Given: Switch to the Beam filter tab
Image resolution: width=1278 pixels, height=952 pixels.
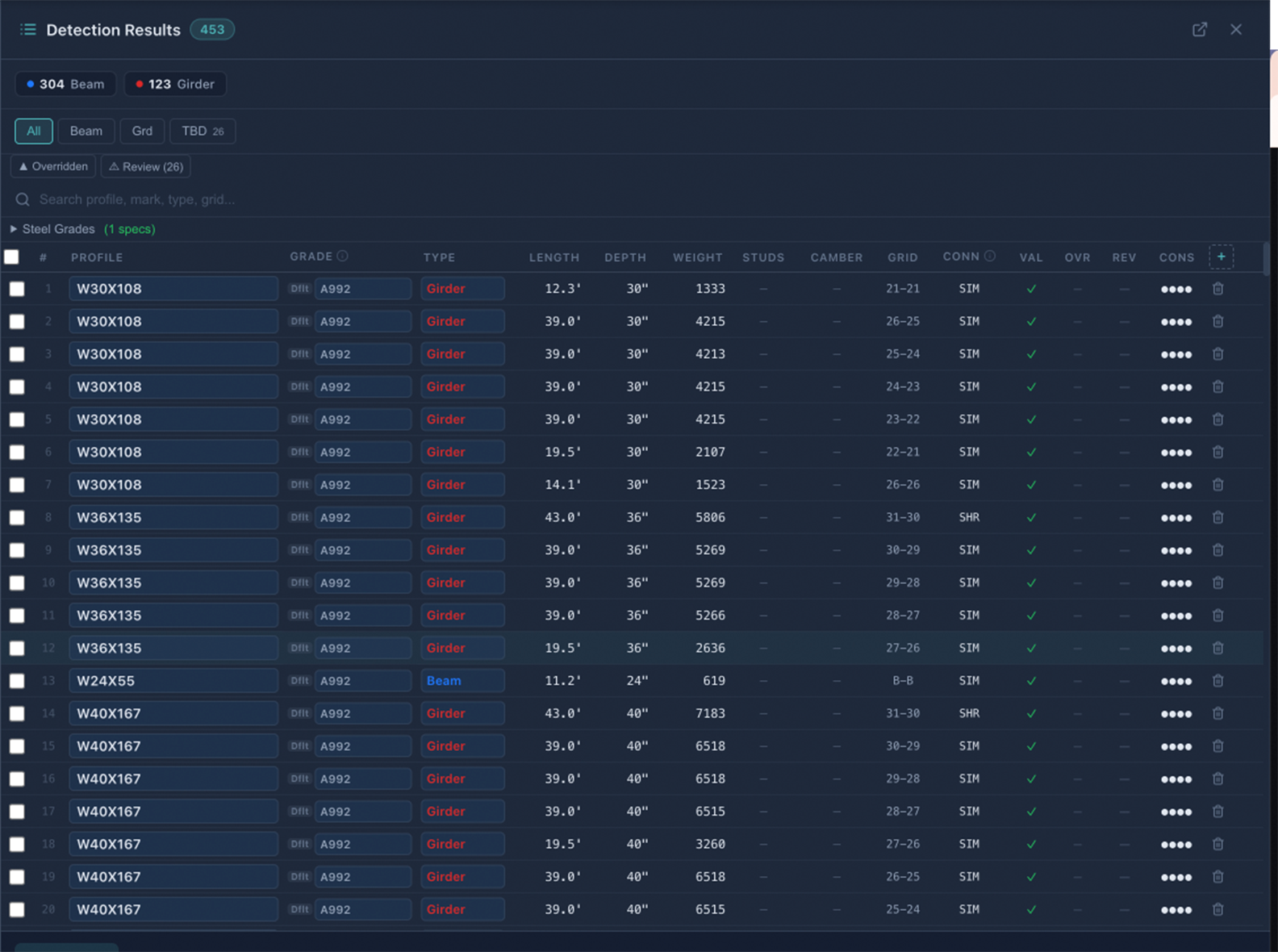Looking at the screenshot, I should 86,131.
